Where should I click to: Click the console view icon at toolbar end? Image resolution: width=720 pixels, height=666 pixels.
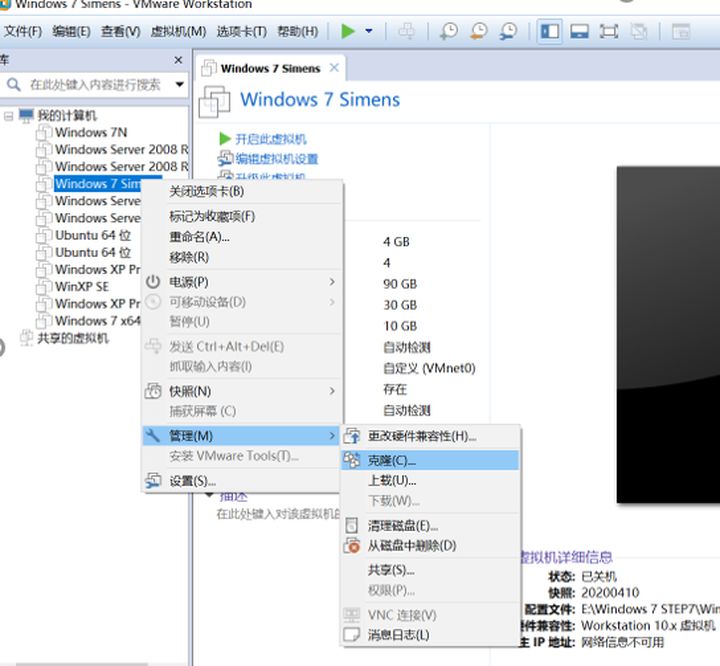(681, 31)
